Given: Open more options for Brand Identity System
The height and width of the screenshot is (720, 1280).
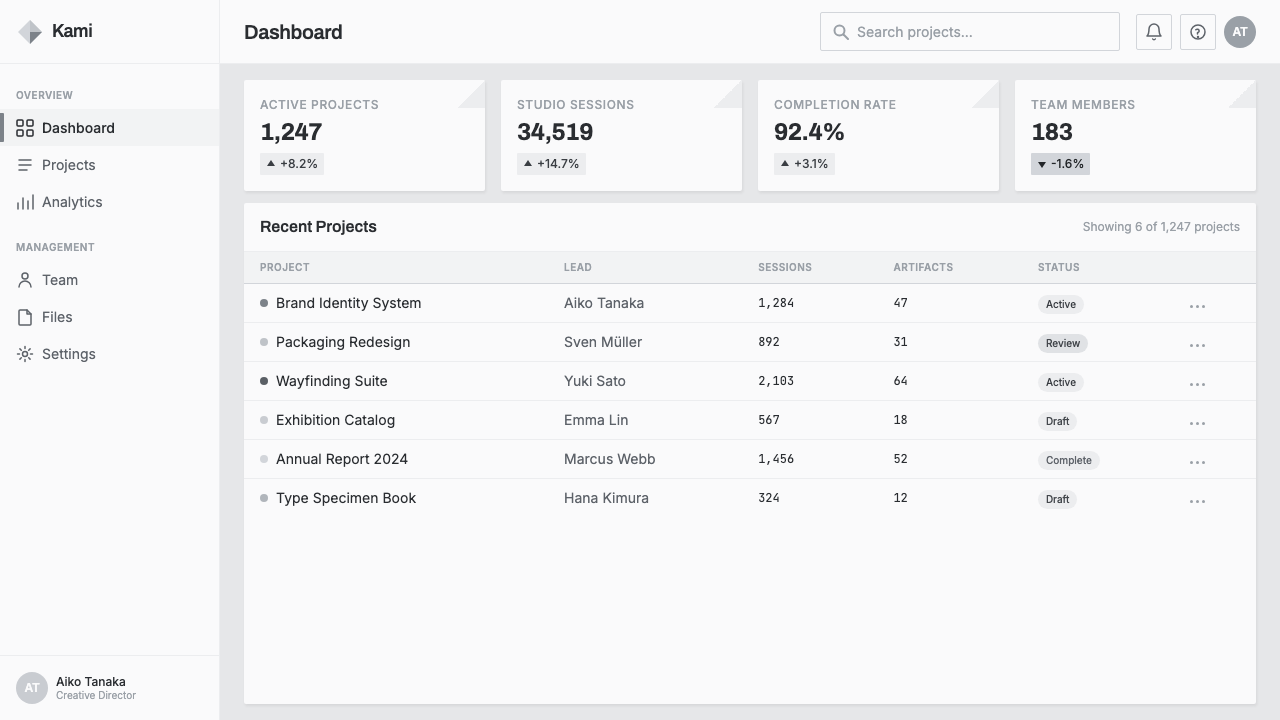Looking at the screenshot, I should coord(1197,304).
